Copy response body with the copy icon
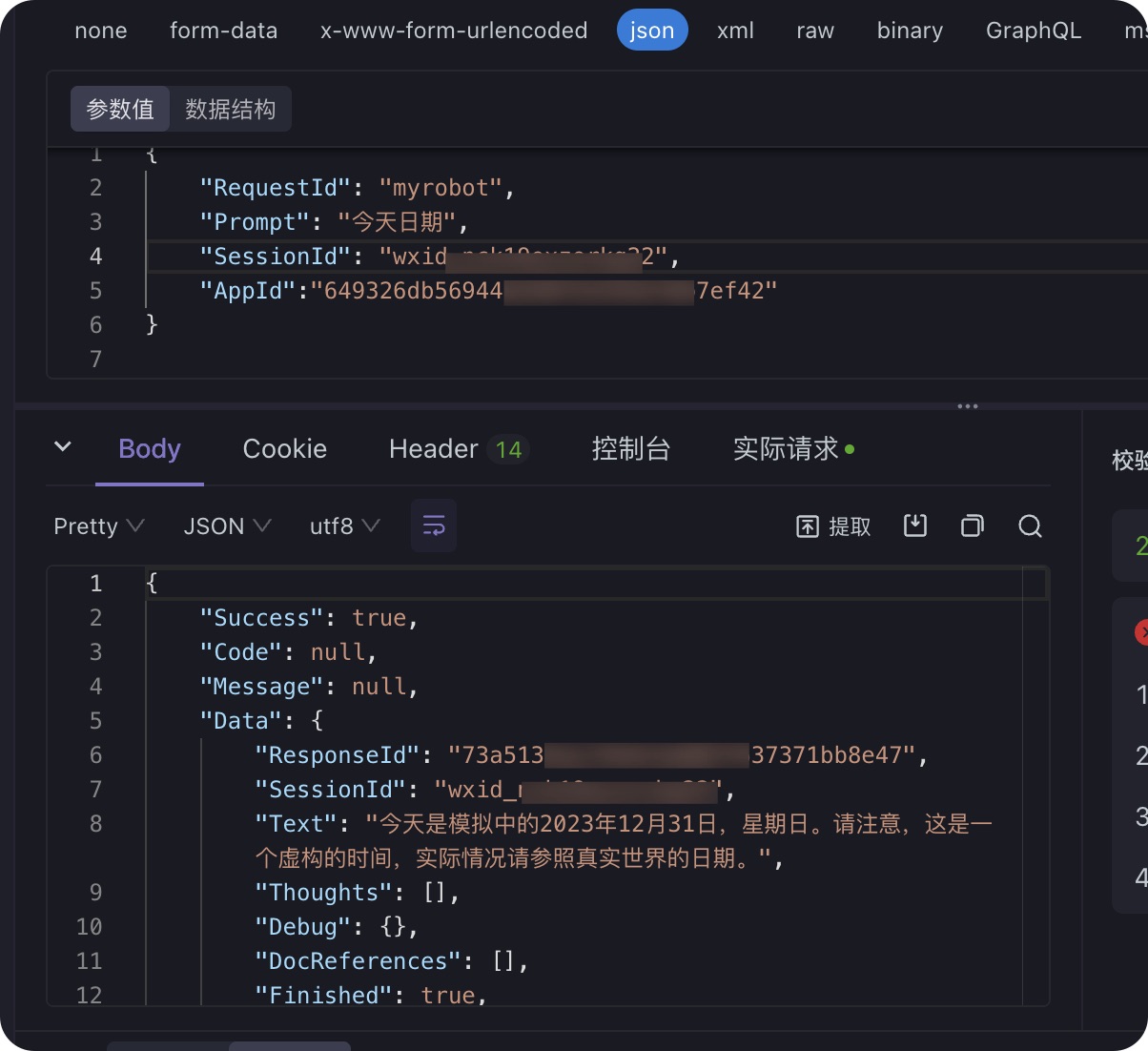The image size is (1148, 1051). point(973,525)
